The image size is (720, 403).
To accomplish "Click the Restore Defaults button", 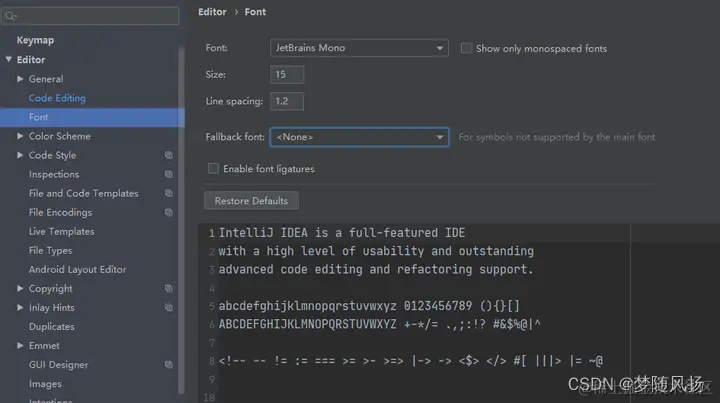I will (251, 201).
